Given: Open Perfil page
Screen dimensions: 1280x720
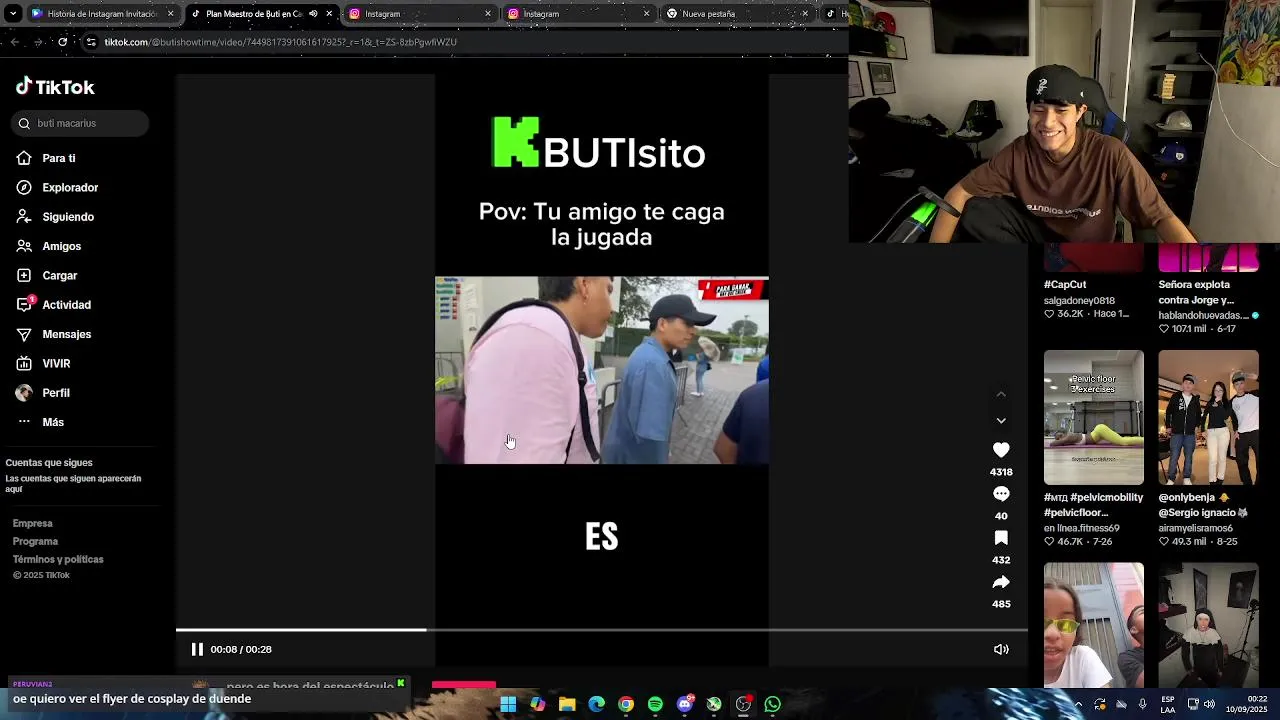Looking at the screenshot, I should click(x=43, y=393).
